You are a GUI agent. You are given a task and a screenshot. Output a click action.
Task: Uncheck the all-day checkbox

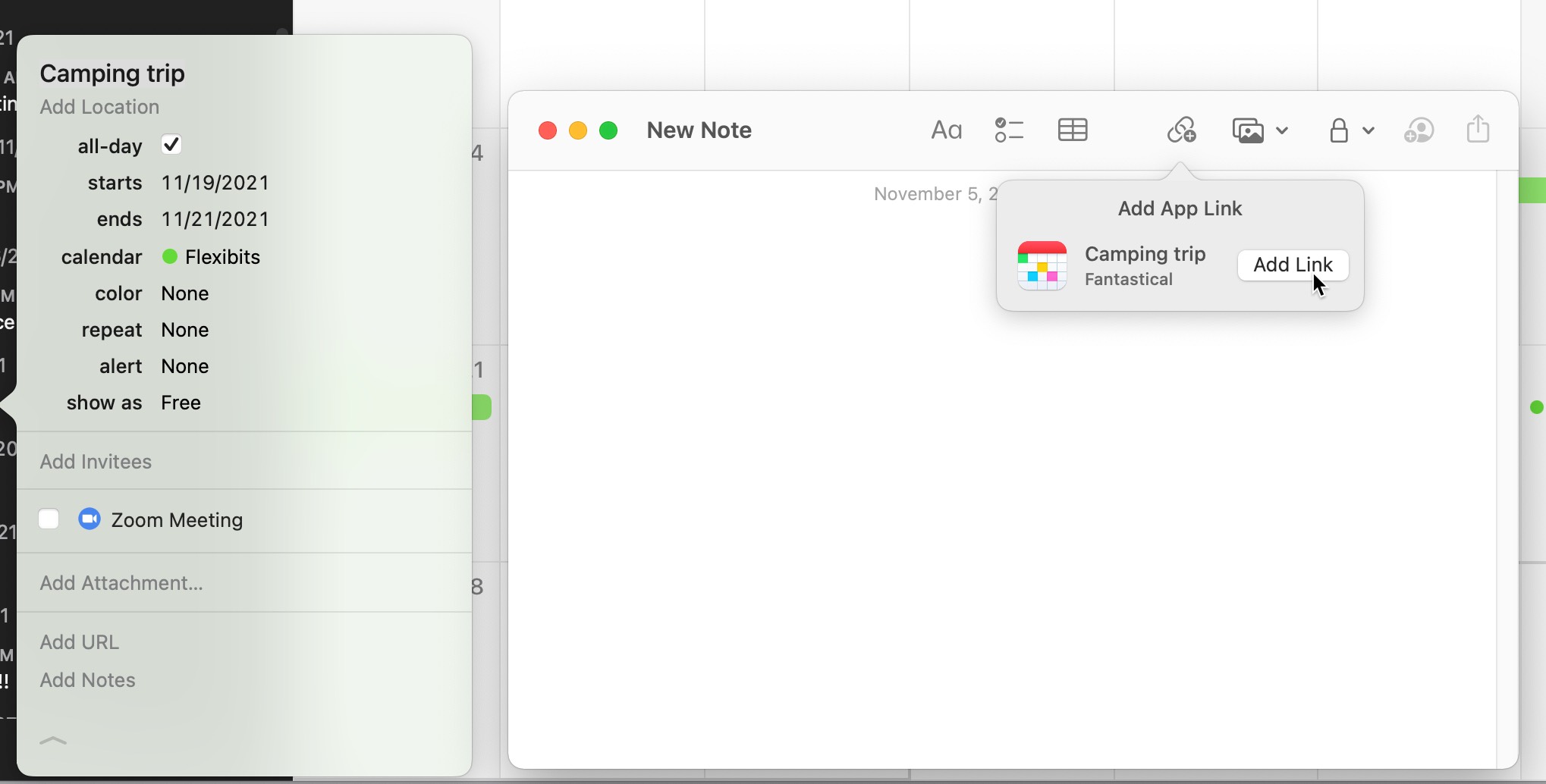click(171, 145)
